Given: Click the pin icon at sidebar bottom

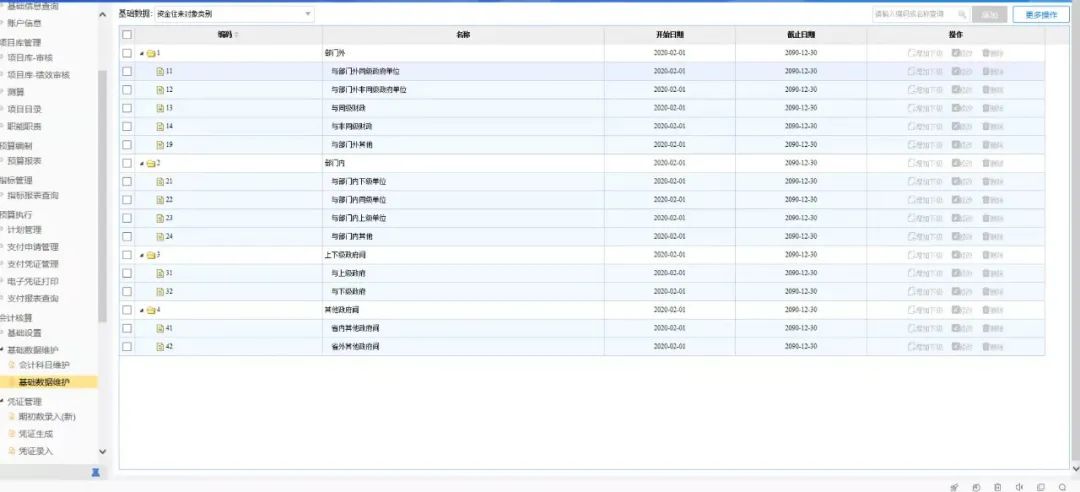Looking at the screenshot, I should click(96, 471).
